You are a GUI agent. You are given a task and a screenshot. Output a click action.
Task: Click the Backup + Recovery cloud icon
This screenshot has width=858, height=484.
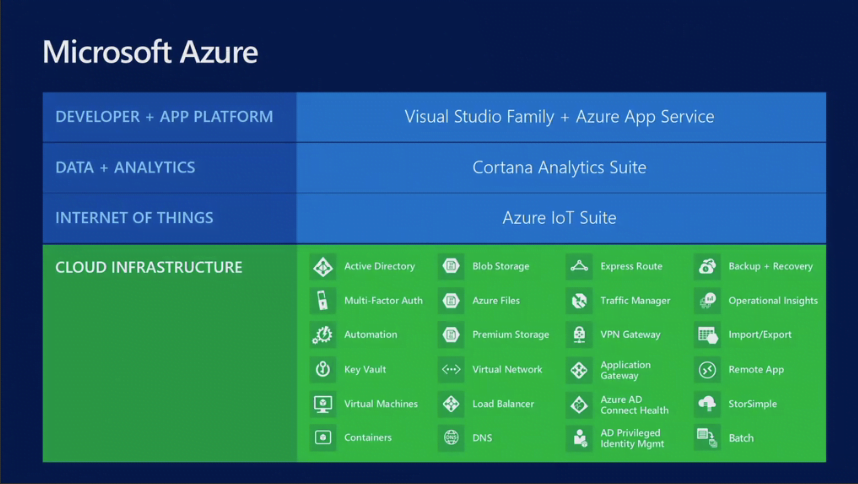click(707, 267)
